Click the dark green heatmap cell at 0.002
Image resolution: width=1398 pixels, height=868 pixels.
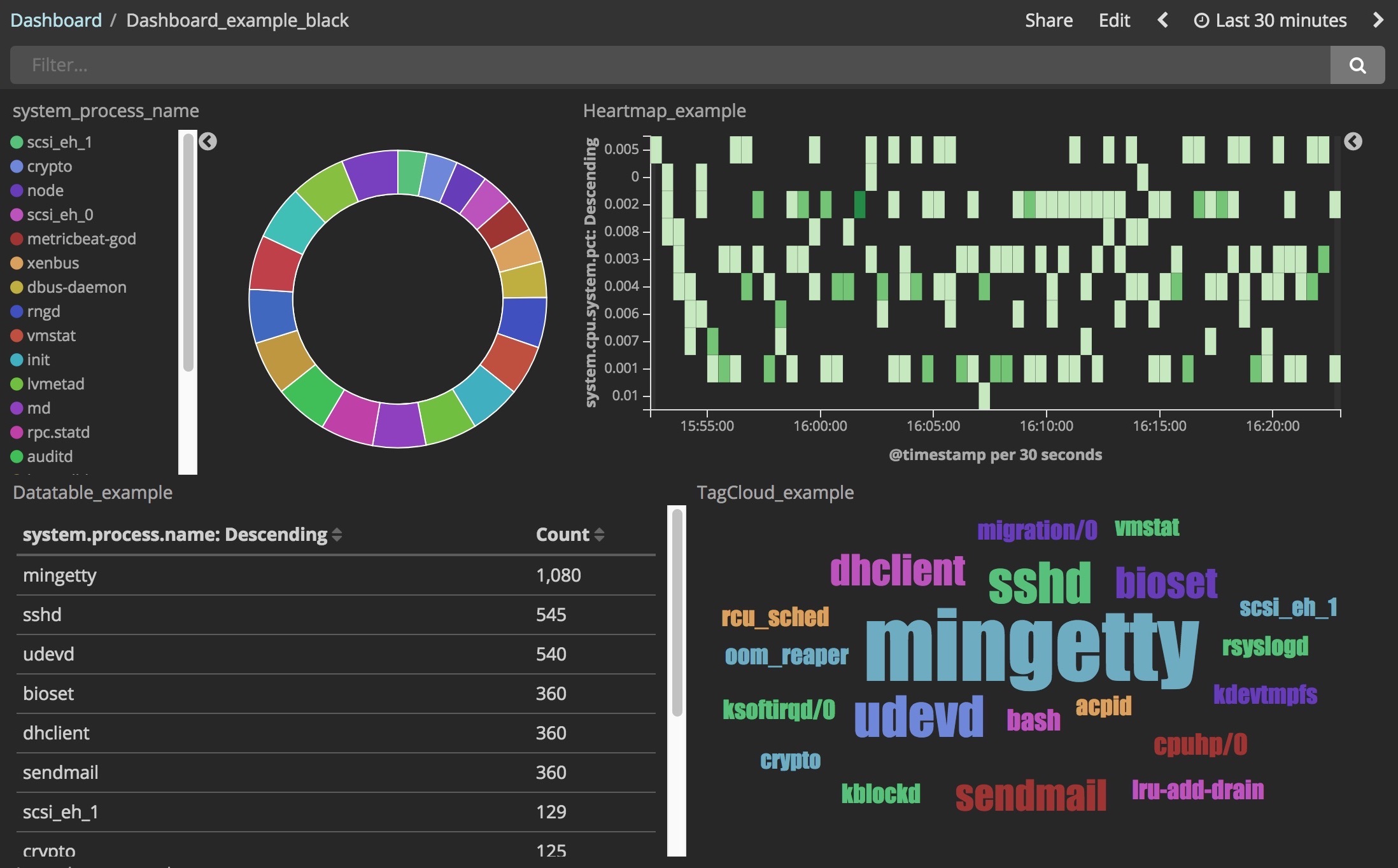[859, 204]
